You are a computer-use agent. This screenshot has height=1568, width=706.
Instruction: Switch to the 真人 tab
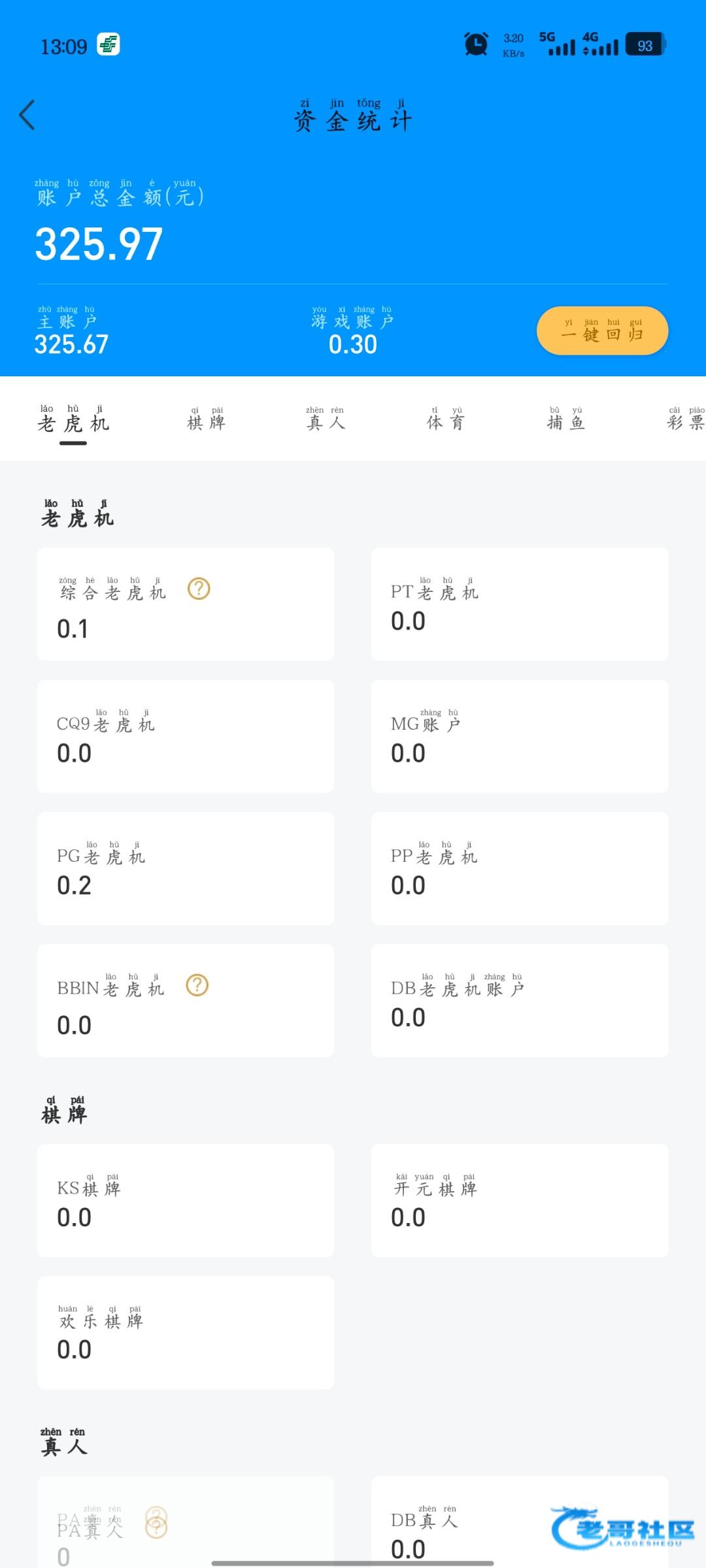(326, 421)
